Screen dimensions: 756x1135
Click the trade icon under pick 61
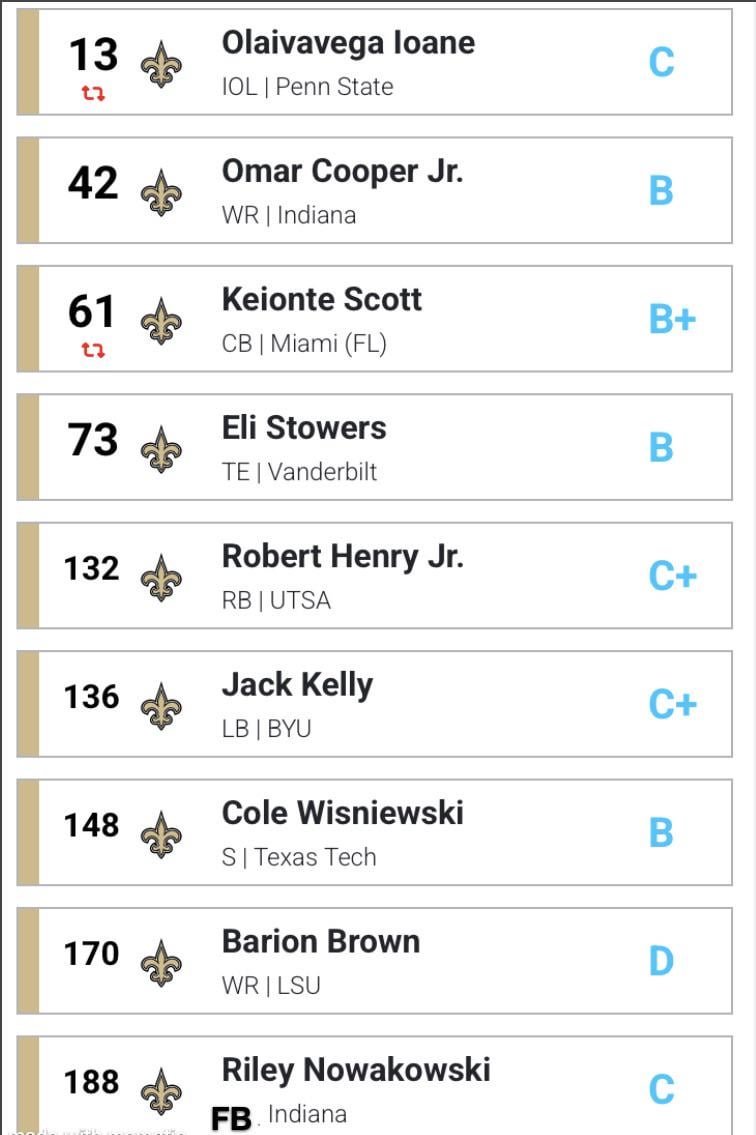click(93, 350)
